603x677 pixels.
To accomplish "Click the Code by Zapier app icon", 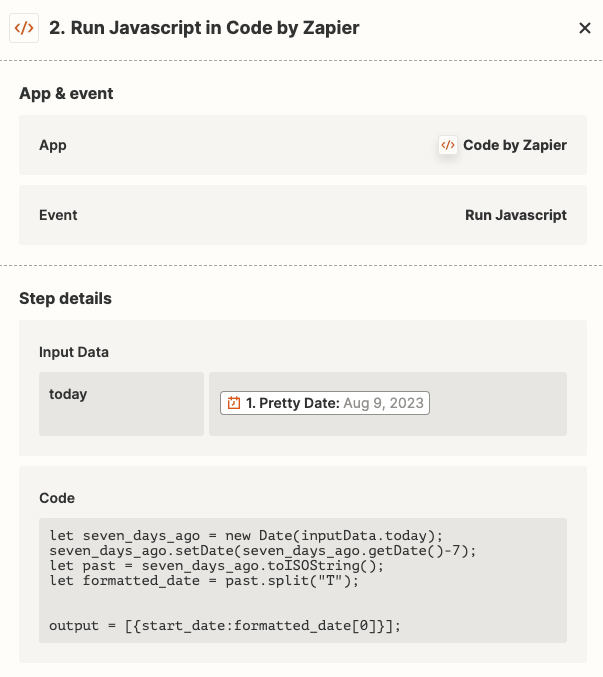I will 448,145.
